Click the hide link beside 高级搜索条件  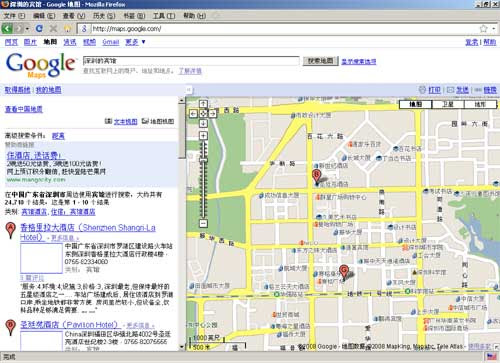58,136
